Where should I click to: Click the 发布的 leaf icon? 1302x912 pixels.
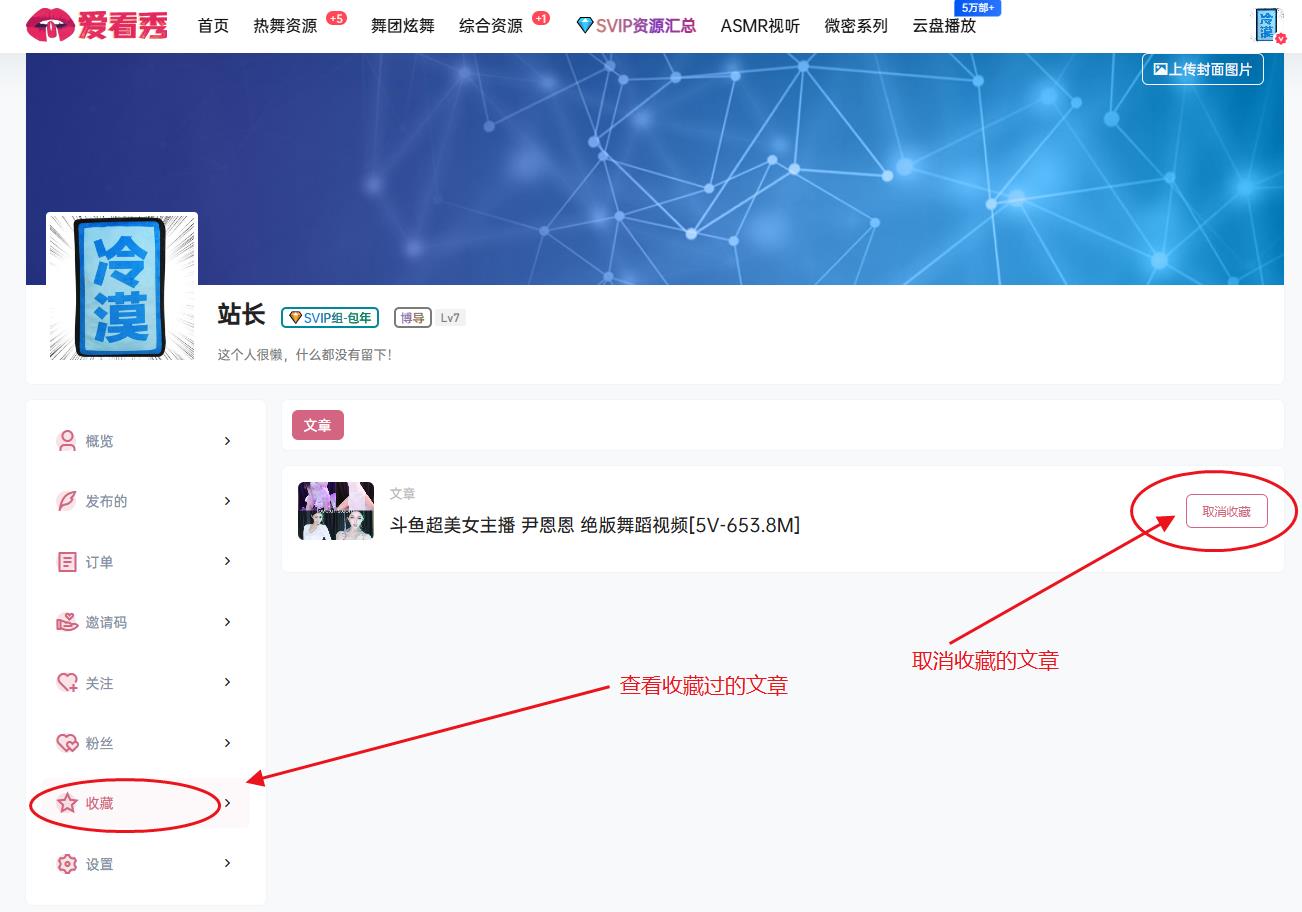(66, 501)
